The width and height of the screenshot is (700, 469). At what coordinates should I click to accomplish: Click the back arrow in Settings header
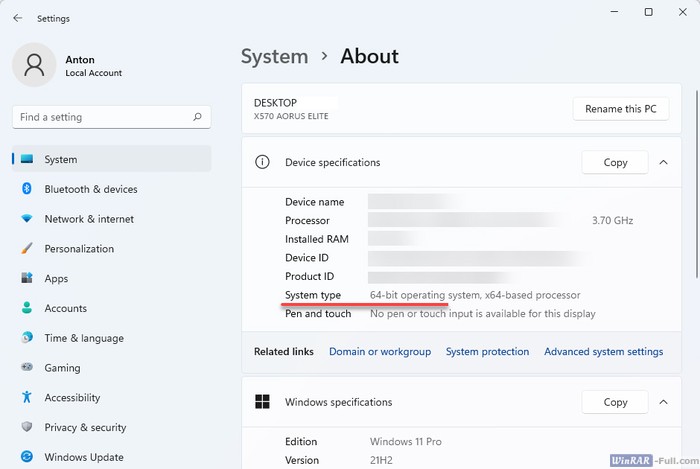(x=18, y=18)
